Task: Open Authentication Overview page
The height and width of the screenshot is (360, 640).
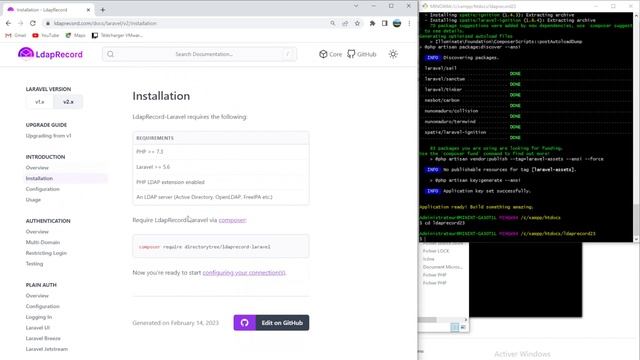Action: tap(37, 231)
